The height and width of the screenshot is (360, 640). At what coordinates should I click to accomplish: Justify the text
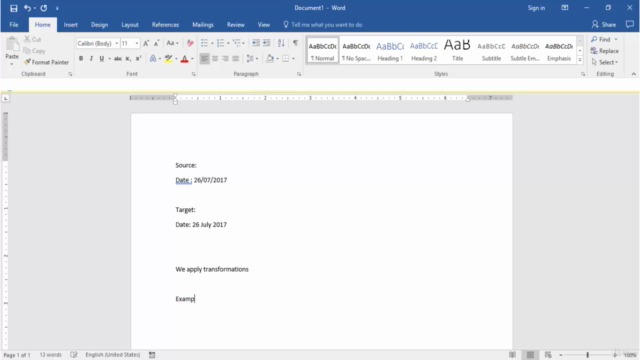click(236, 59)
